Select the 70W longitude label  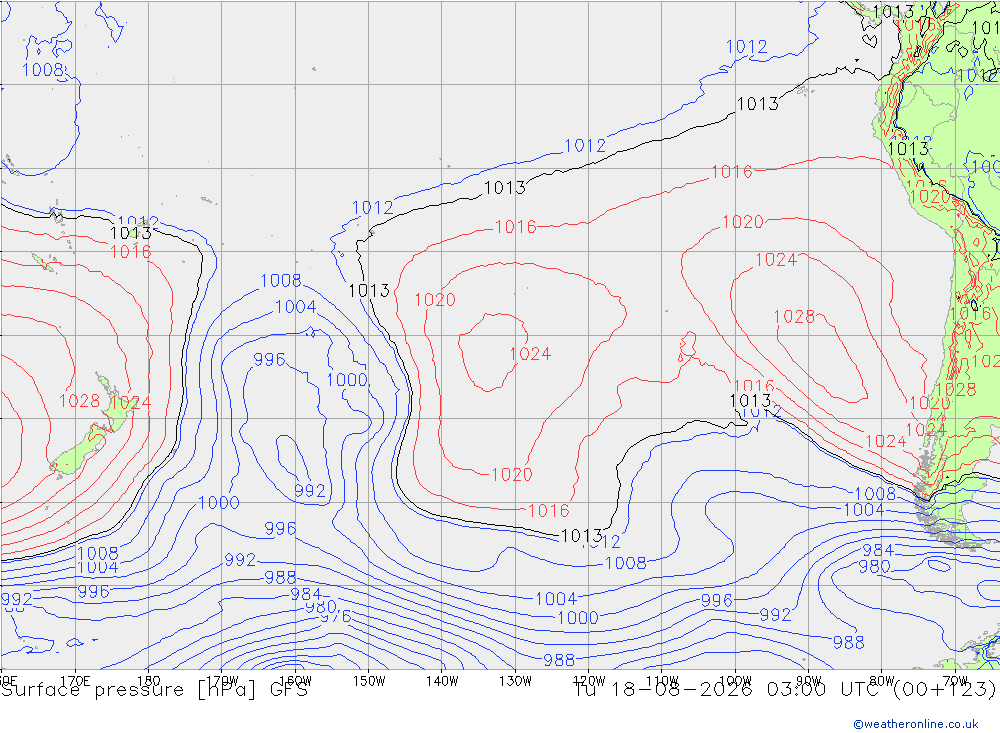(955, 681)
